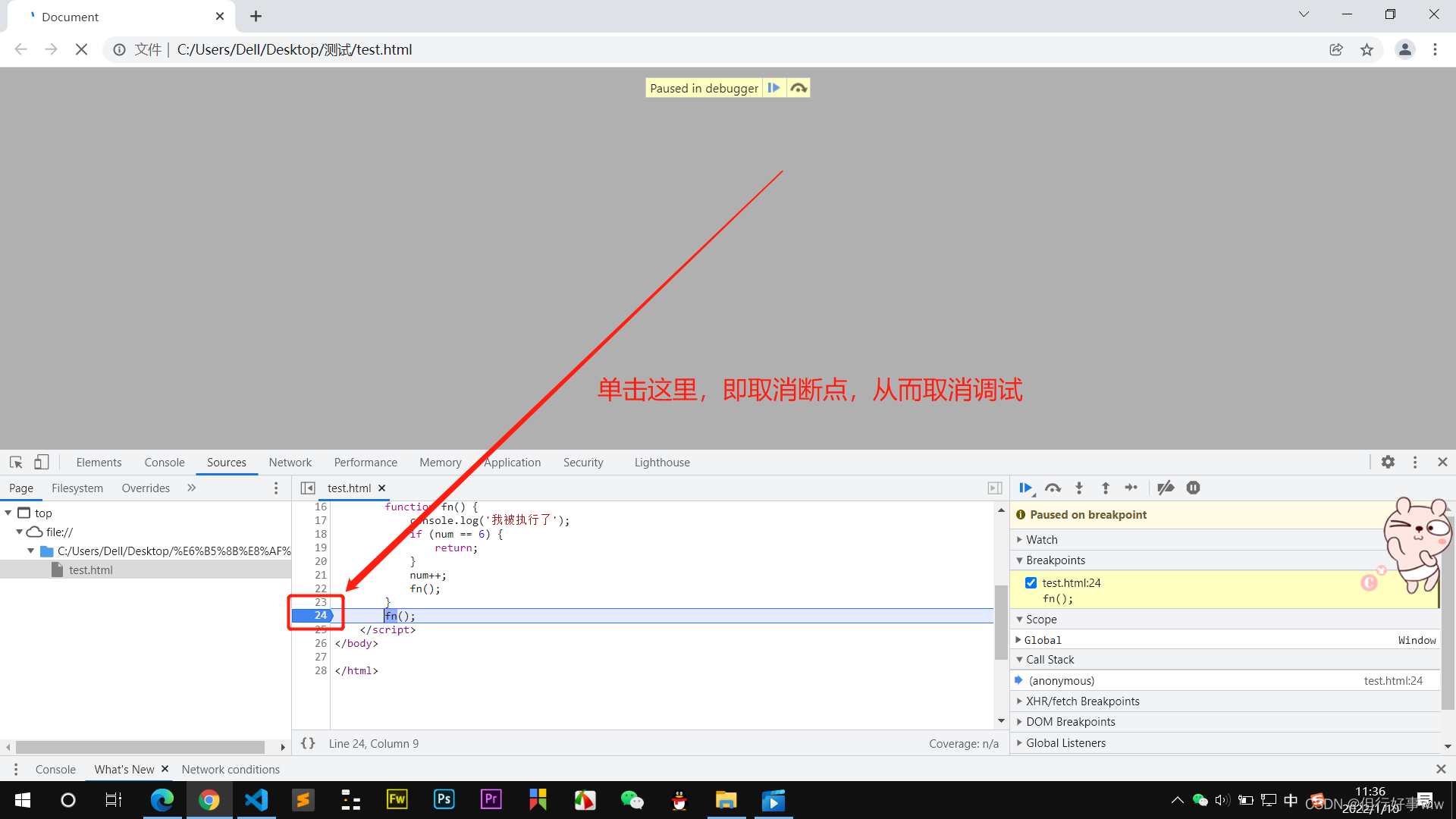Viewport: 1456px width, 819px height.
Task: Uncheck the test.html:24 breakpoint checkbox
Action: tap(1031, 582)
